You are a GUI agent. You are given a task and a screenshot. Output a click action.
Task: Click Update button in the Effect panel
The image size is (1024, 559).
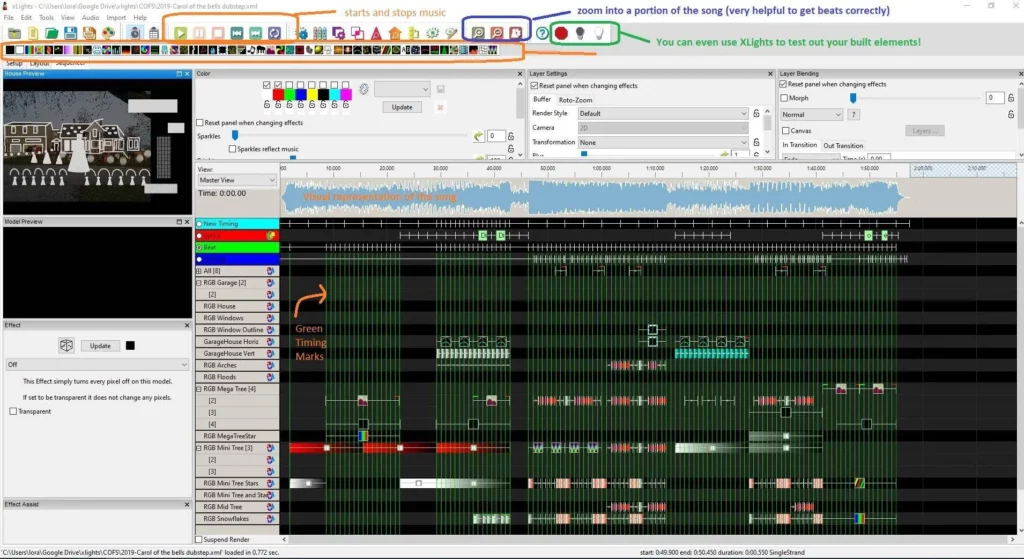100,346
